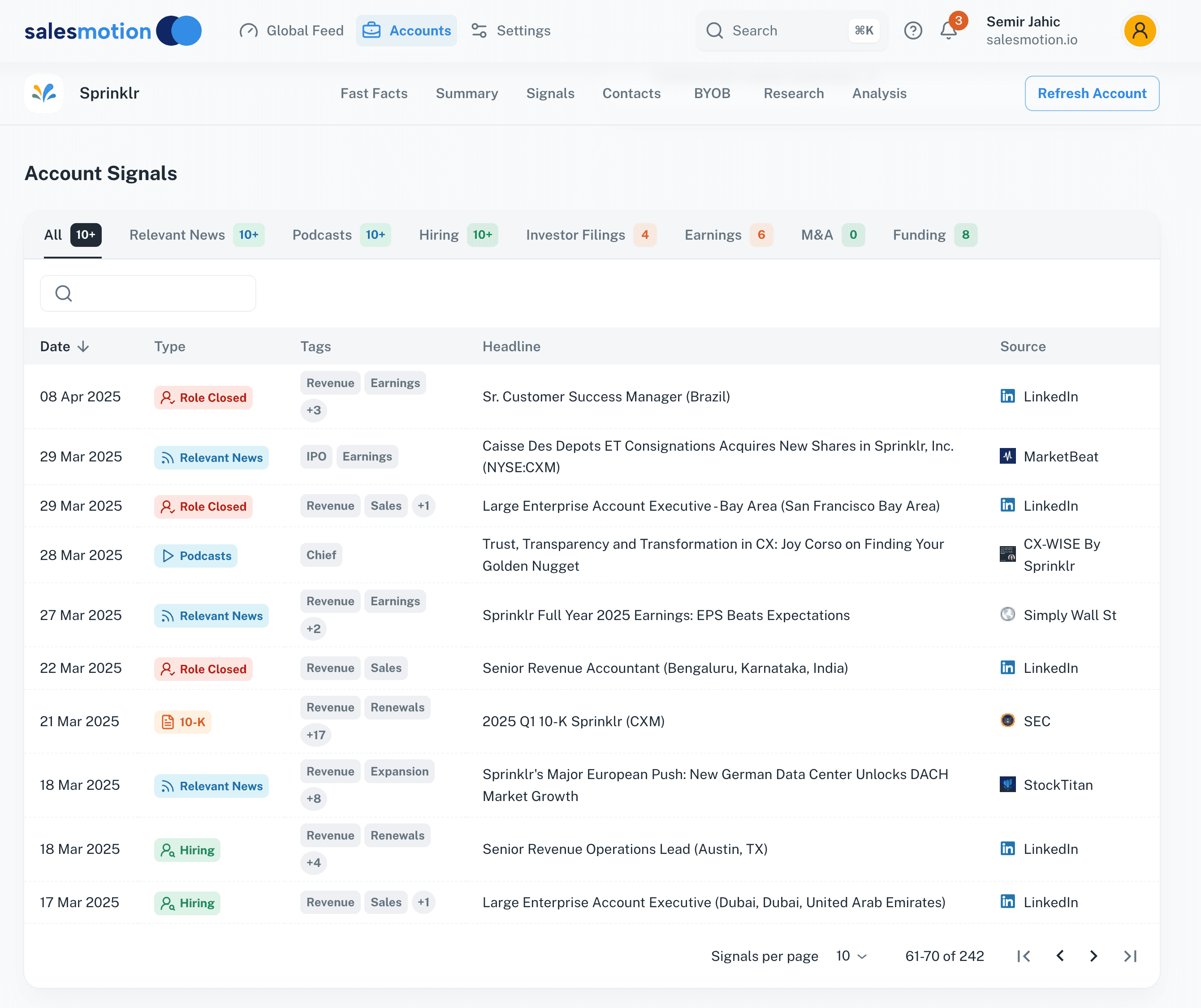Click the user avatar profile icon
The image size is (1201, 1008).
pos(1139,30)
